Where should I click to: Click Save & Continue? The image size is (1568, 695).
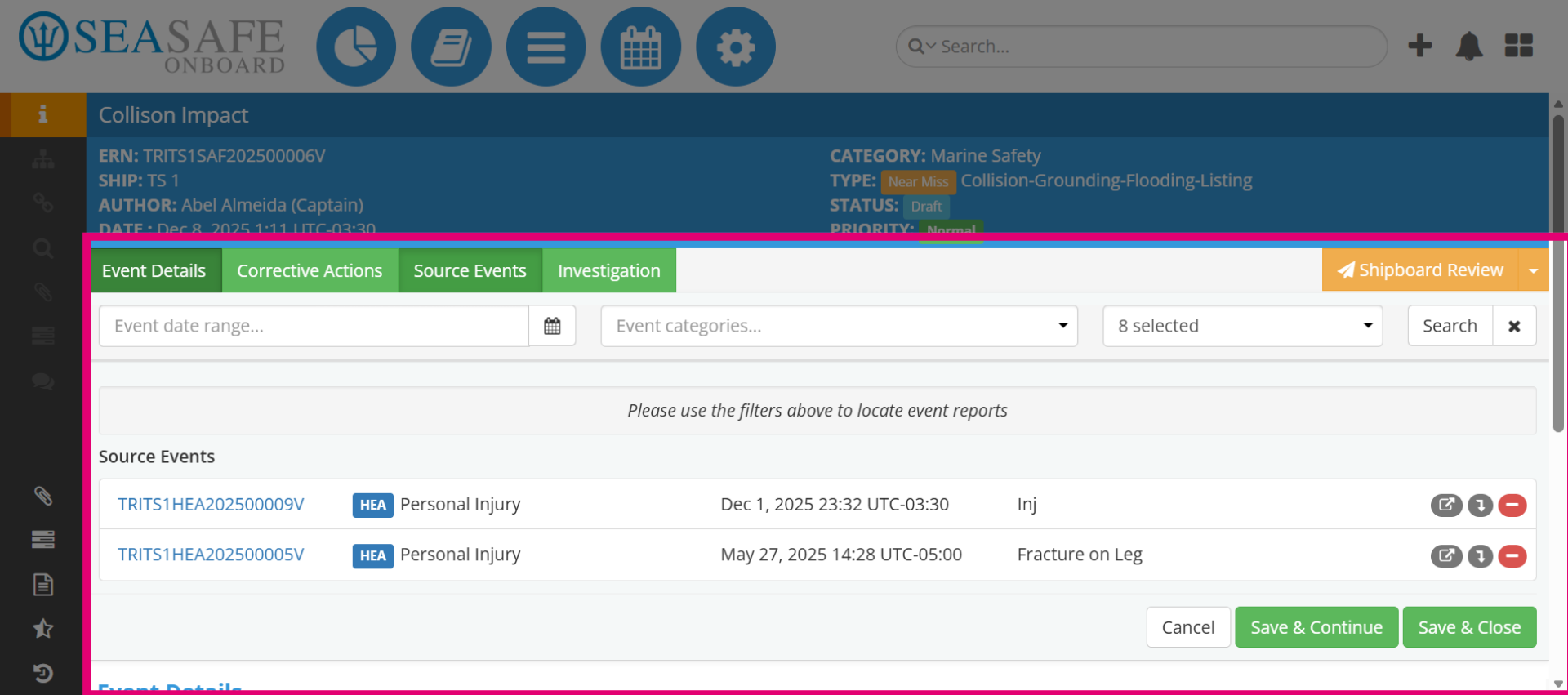[1316, 627]
